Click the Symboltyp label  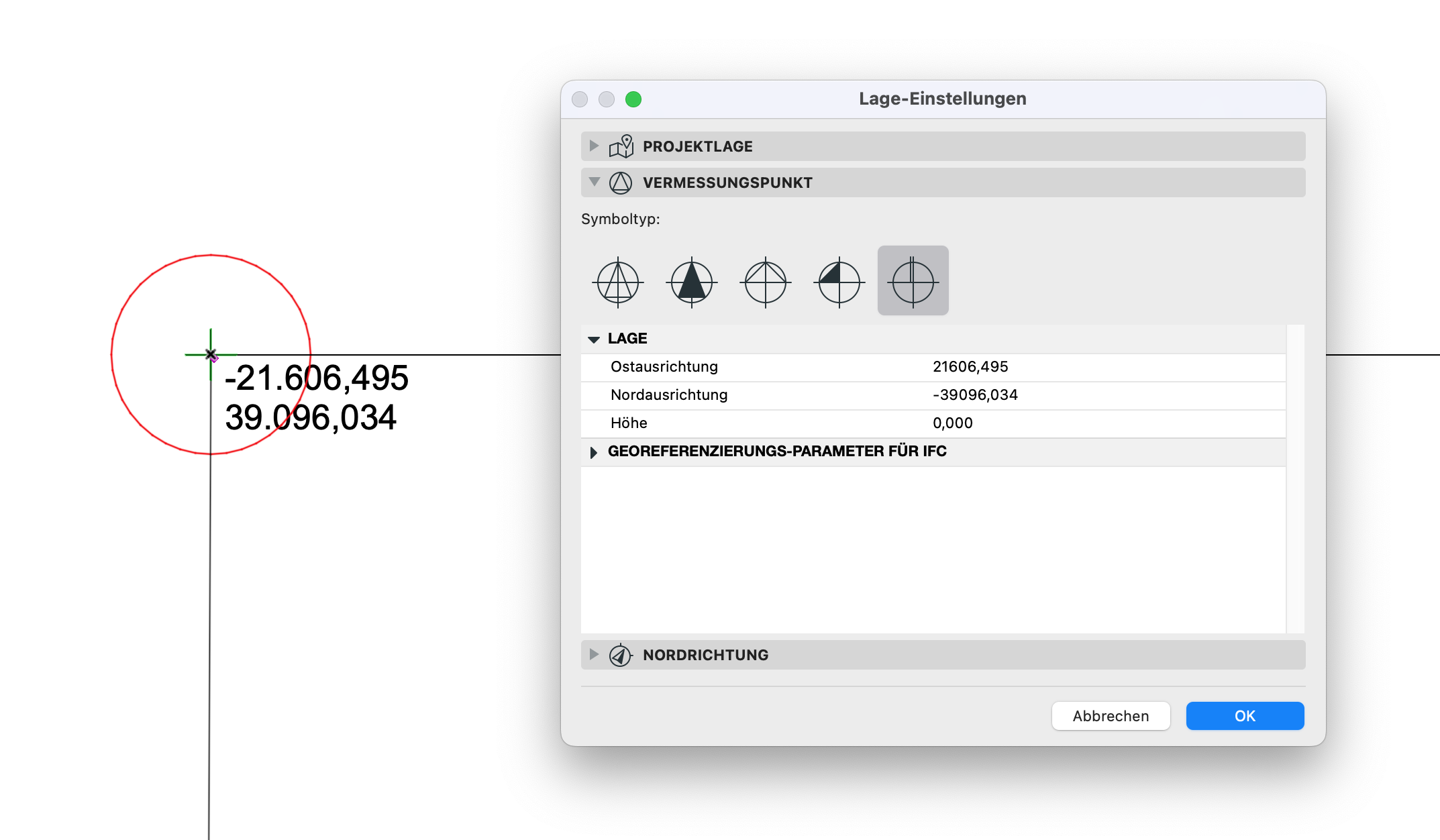tap(621, 219)
